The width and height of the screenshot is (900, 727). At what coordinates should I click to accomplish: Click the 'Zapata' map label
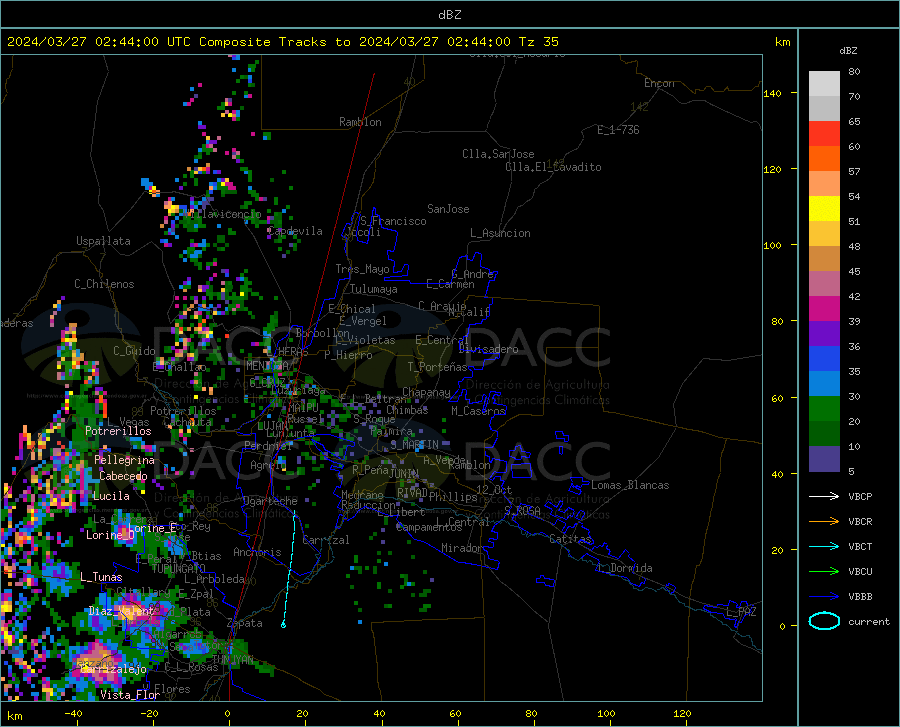(245, 623)
